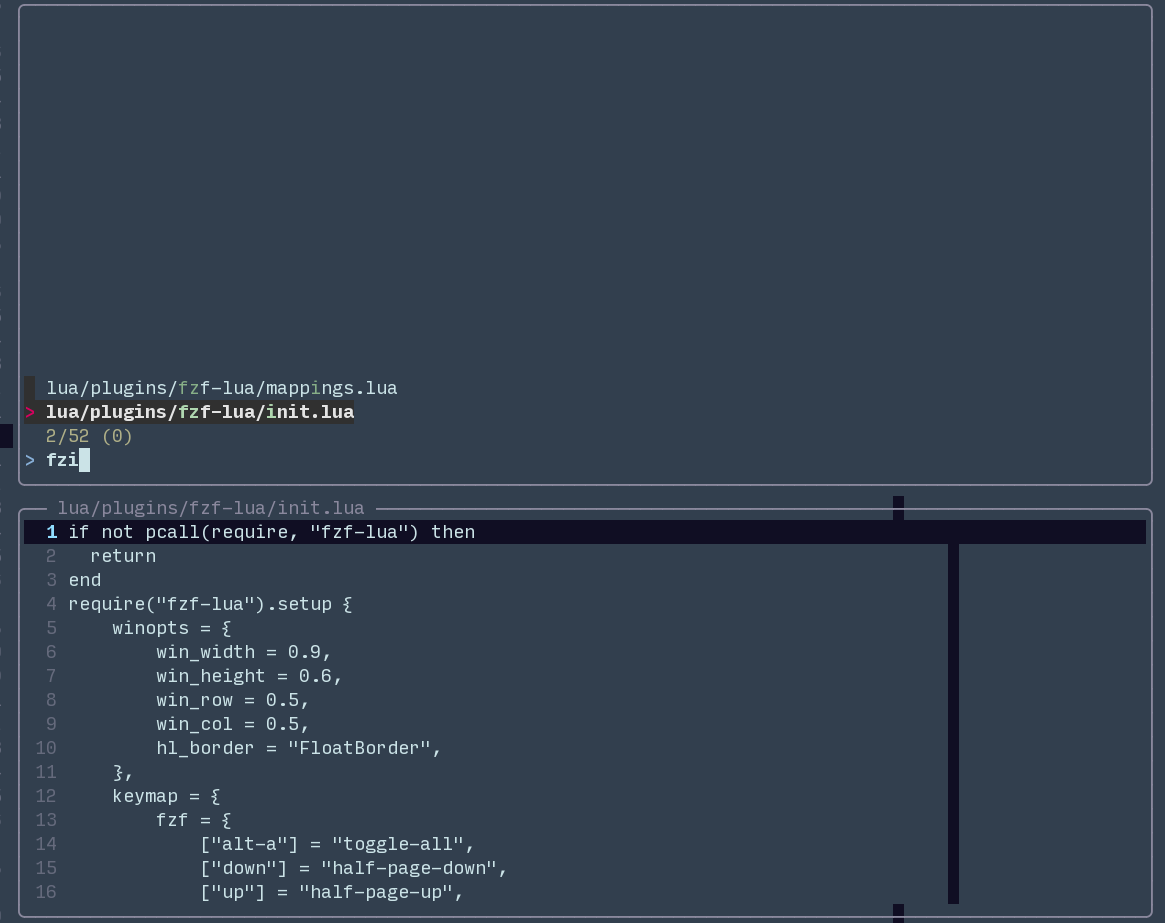
Task: Click the require fzf-lua setup call line
Action: click(x=210, y=604)
